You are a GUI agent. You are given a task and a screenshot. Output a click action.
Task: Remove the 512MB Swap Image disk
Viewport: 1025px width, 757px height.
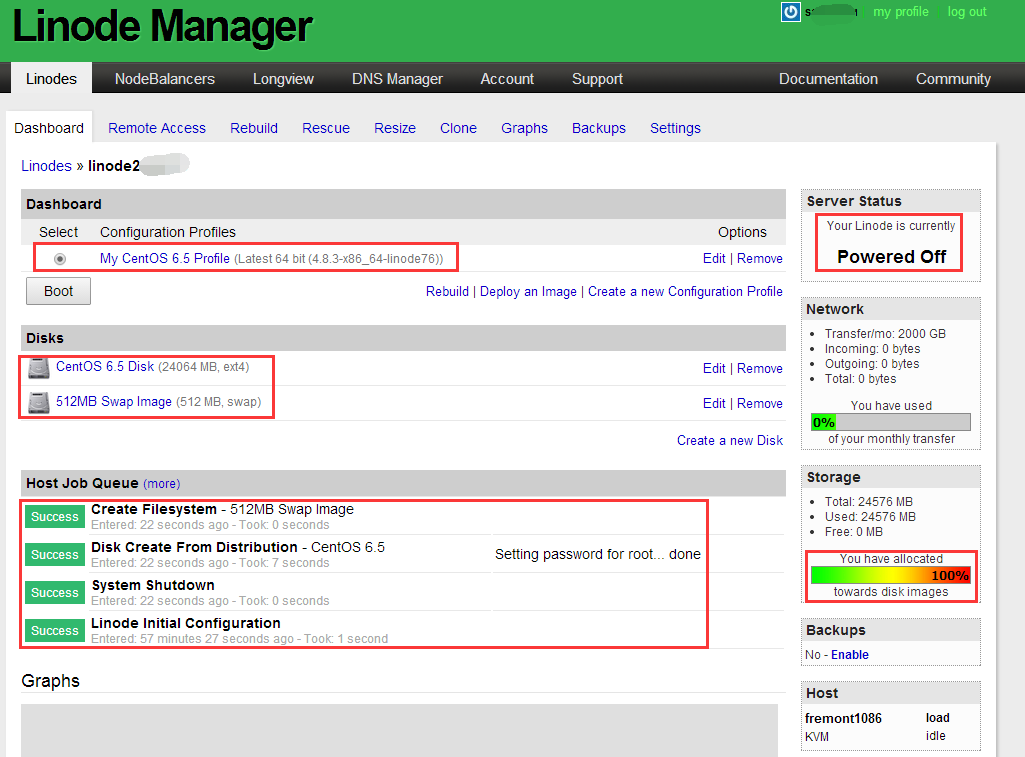(760, 403)
